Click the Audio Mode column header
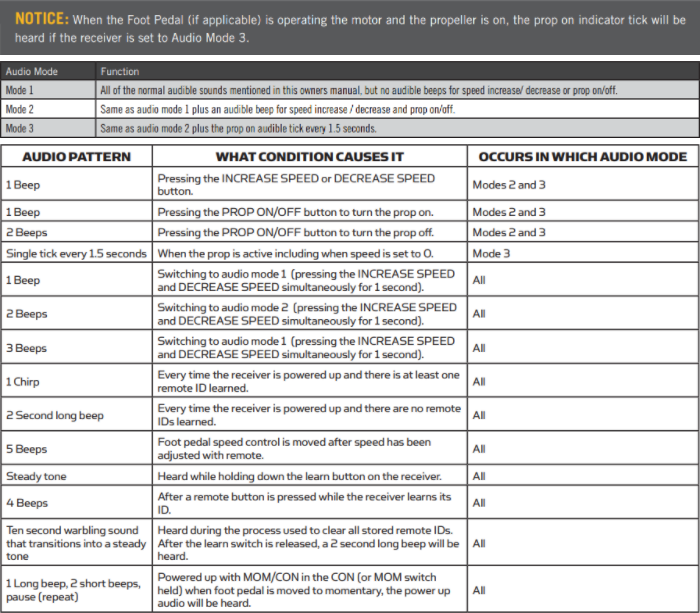 pos(31,72)
